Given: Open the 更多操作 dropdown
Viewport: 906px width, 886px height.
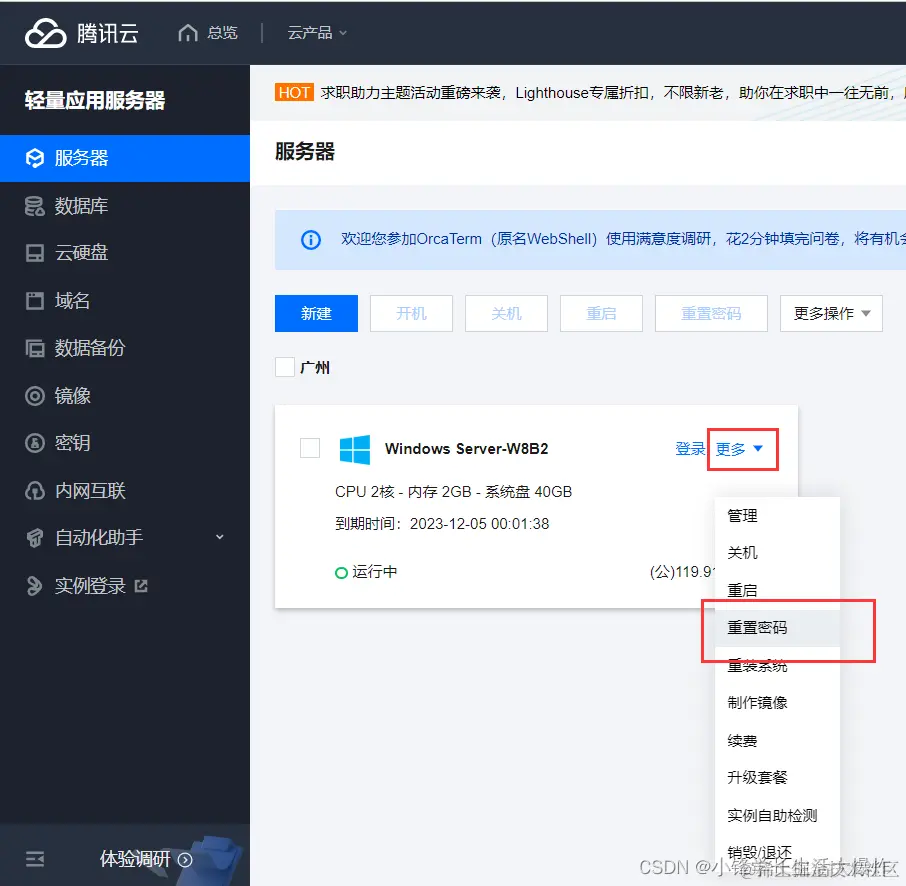Looking at the screenshot, I should [x=831, y=313].
